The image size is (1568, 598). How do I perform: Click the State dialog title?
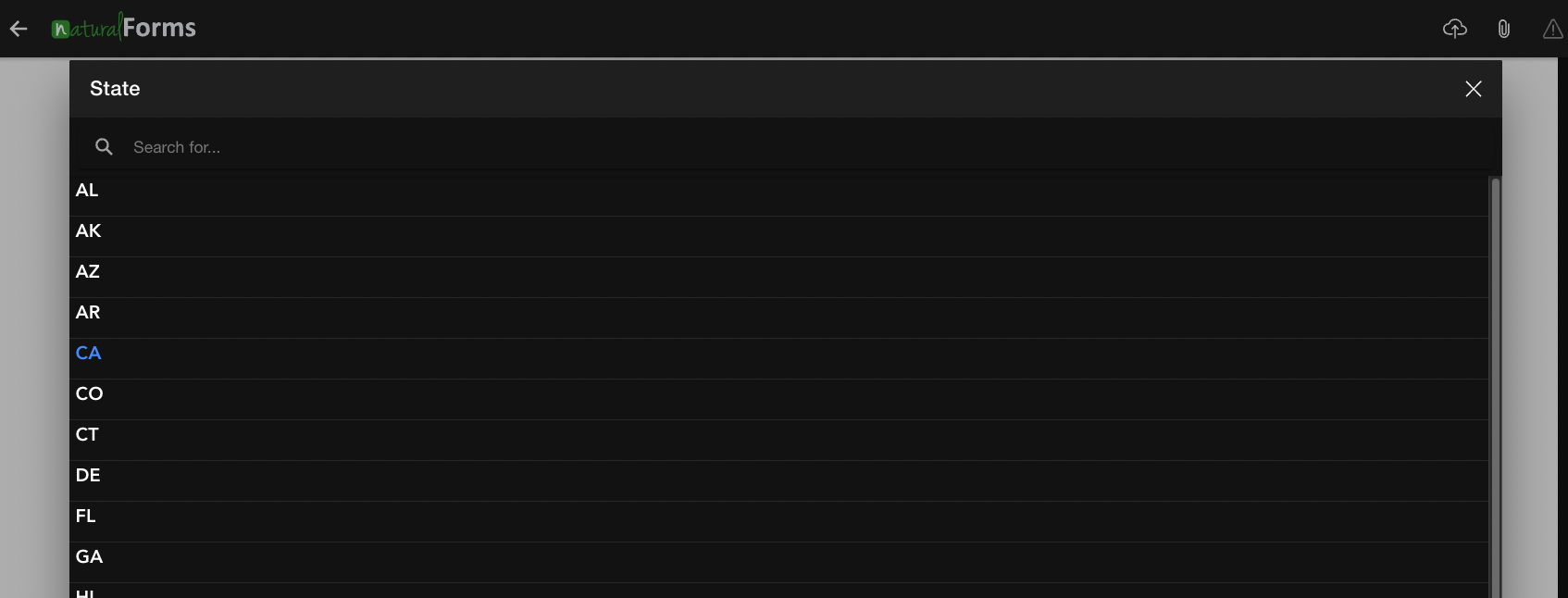tap(115, 89)
